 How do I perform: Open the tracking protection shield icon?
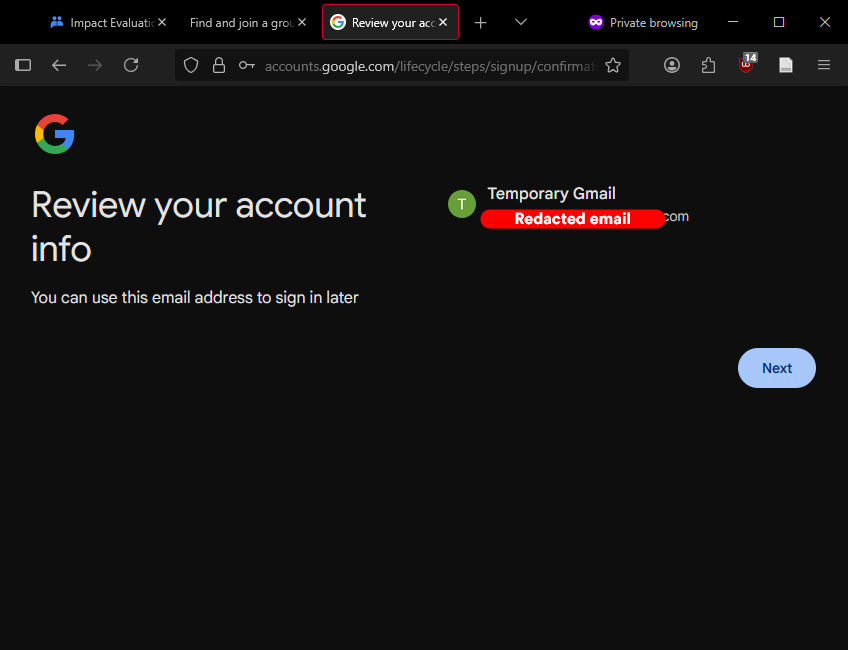(x=191, y=66)
